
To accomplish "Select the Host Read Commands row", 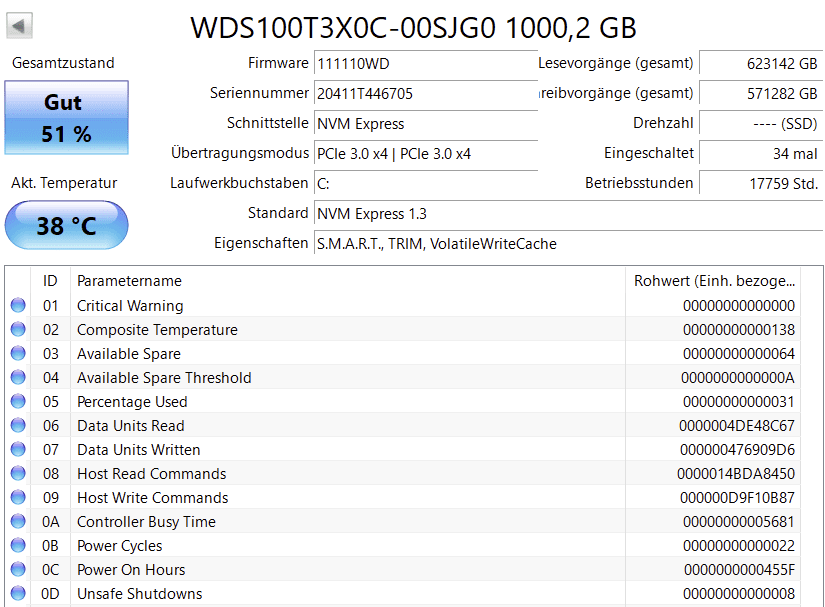I will 400,474.
